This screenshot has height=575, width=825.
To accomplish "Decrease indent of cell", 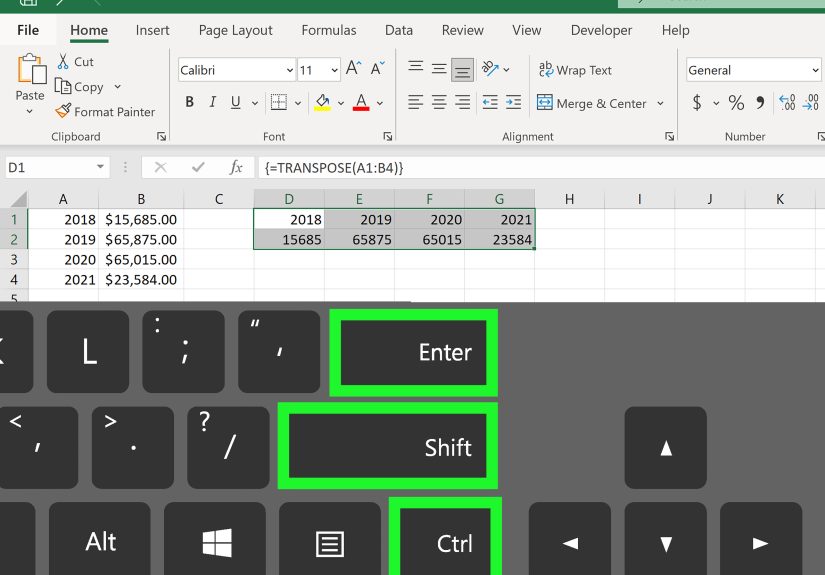I will click(490, 102).
